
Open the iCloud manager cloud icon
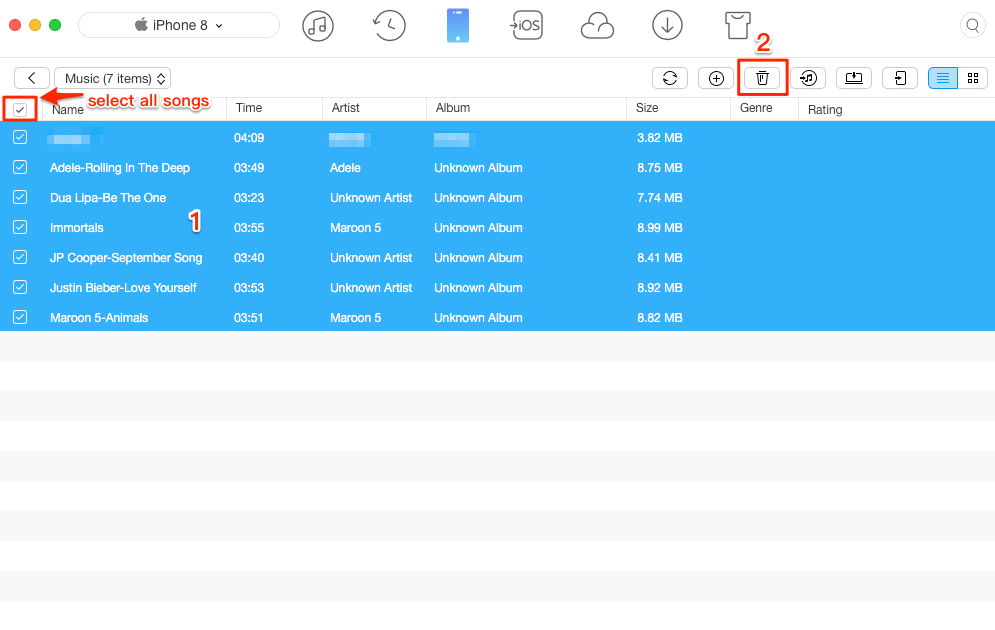tap(597, 27)
